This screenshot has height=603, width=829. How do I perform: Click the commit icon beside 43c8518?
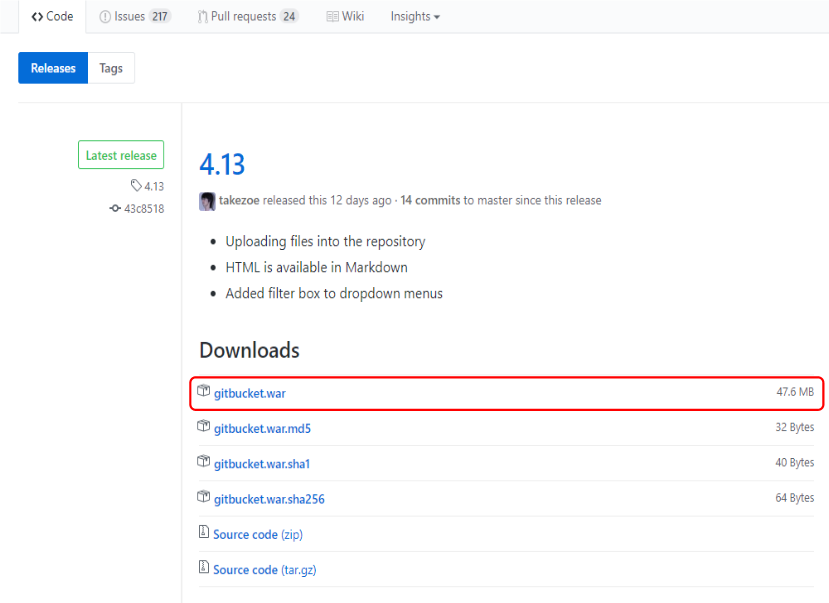pos(115,208)
